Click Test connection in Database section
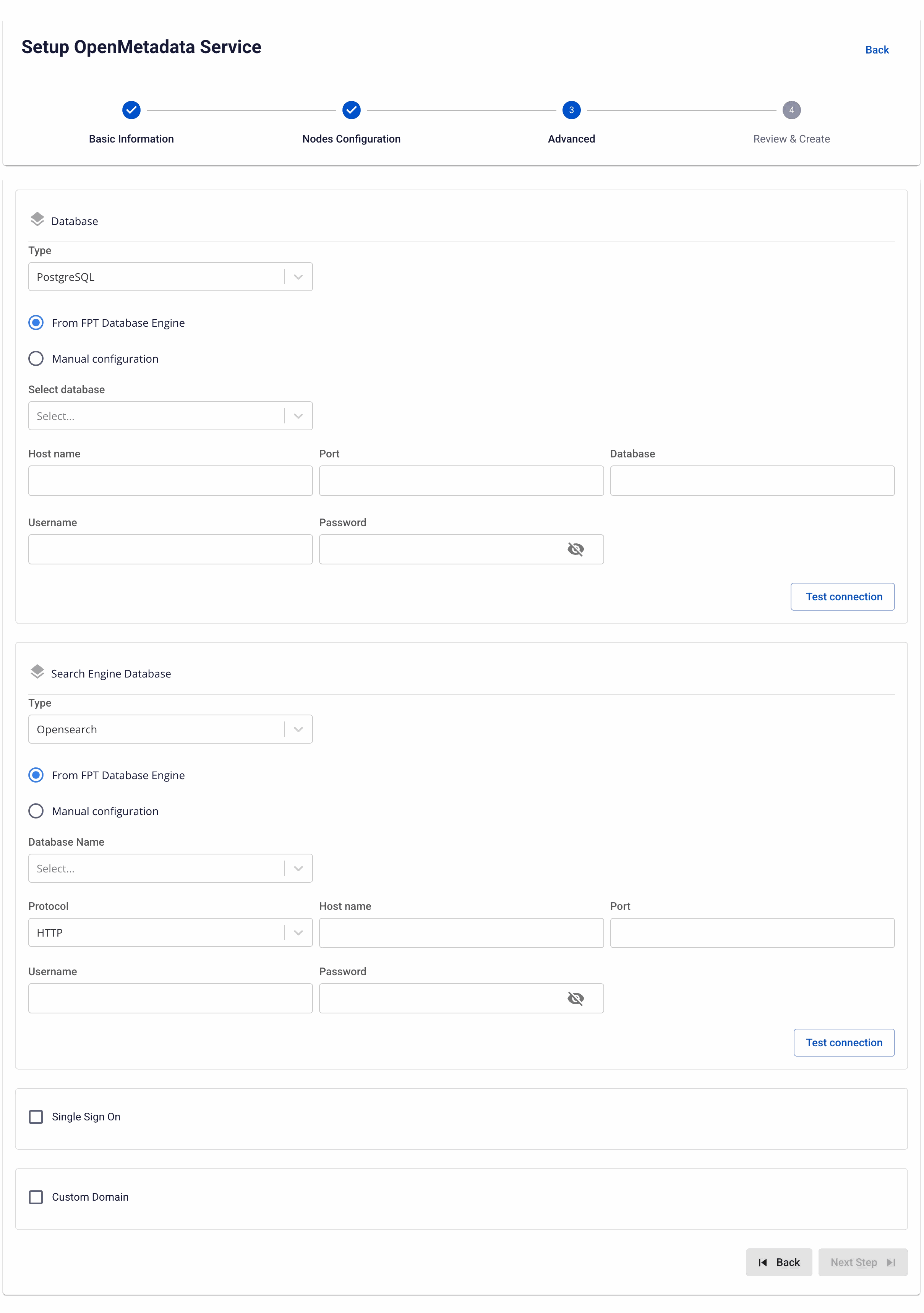Image resolution: width=924 pixels, height=1313 pixels. point(842,597)
